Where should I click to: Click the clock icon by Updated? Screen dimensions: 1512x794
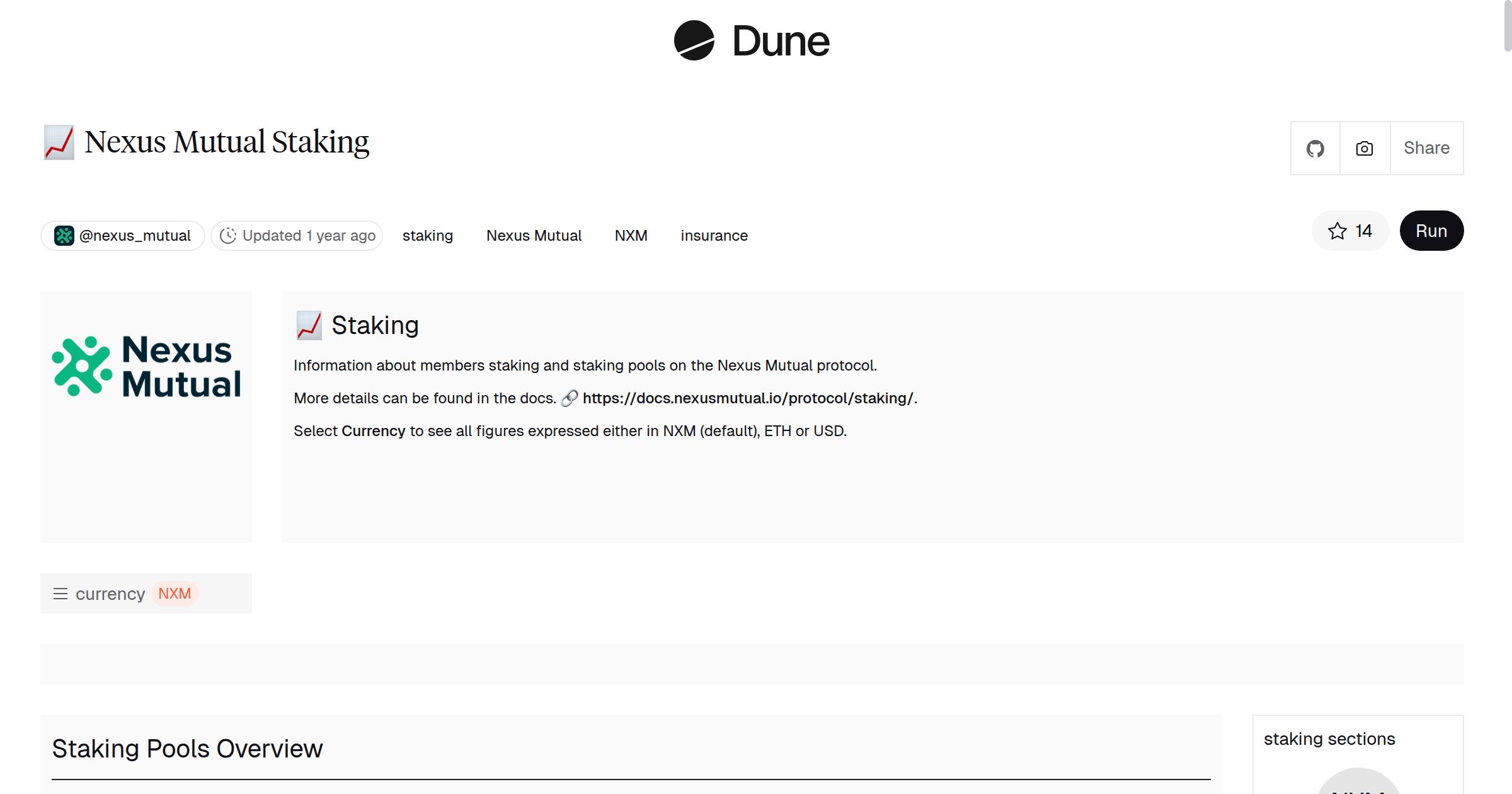click(227, 236)
